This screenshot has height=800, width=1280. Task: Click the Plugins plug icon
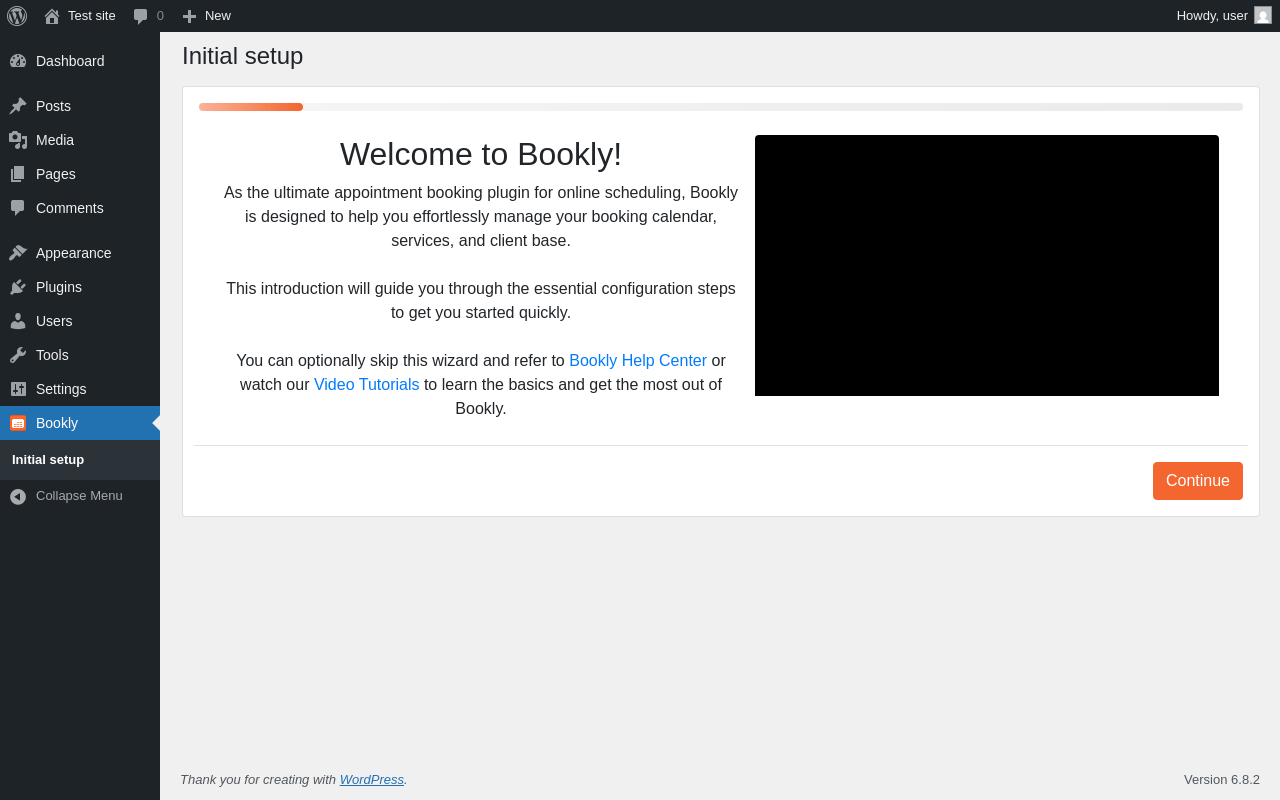coord(18,287)
